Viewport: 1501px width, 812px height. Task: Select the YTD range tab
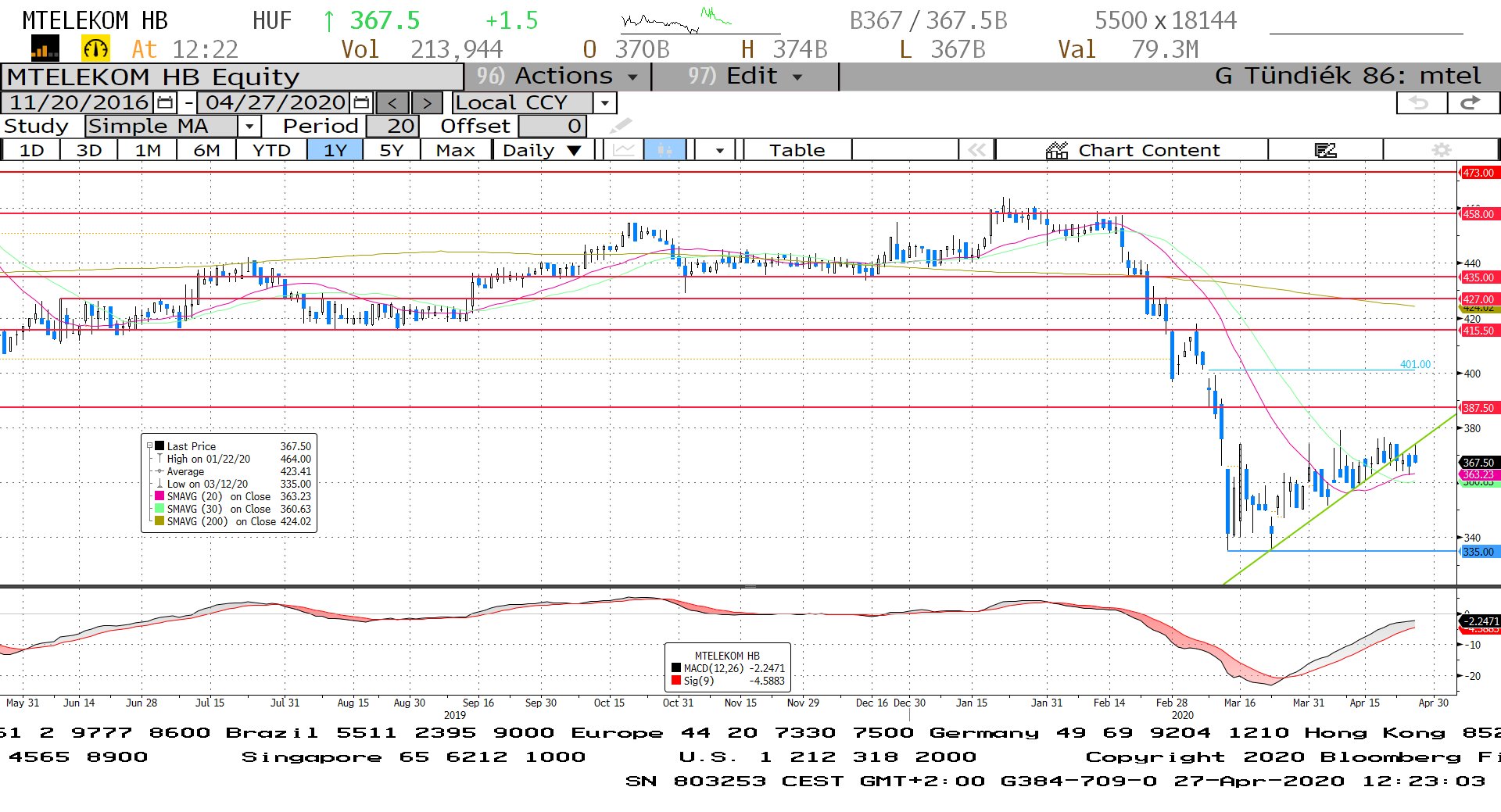(271, 150)
